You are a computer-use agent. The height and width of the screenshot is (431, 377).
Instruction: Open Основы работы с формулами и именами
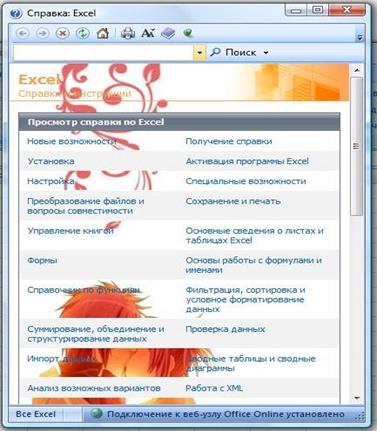click(254, 265)
